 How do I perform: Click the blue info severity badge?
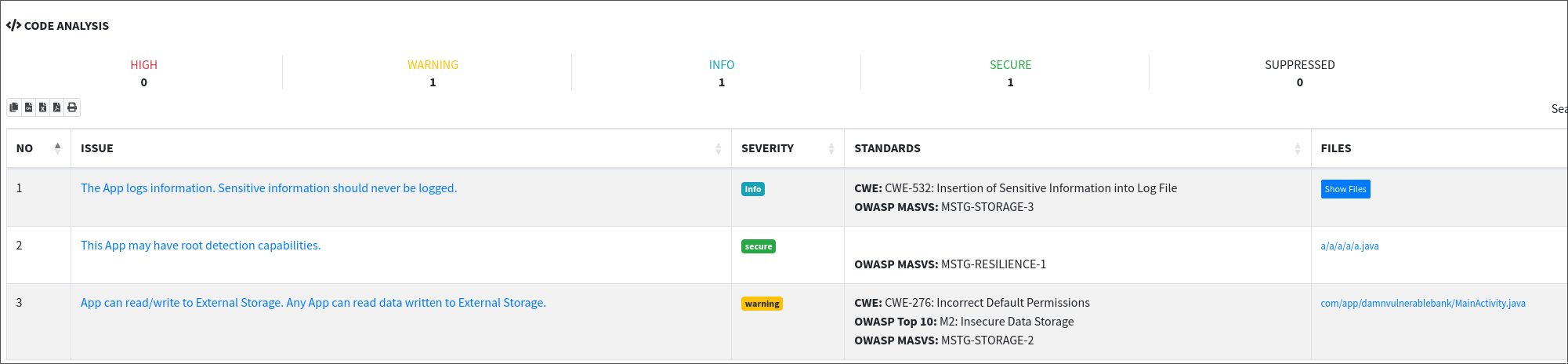(753, 189)
